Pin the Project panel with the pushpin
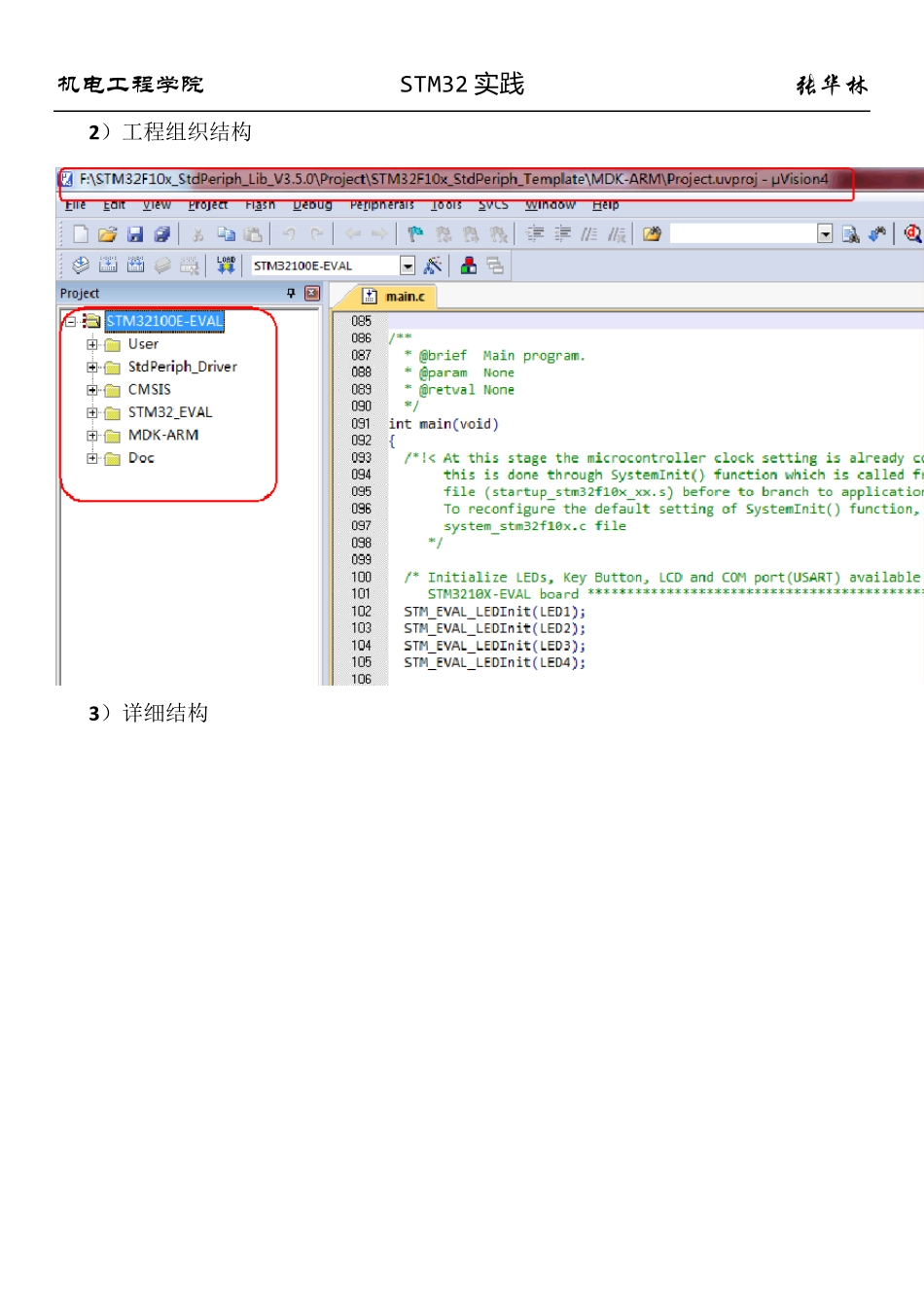924x1307 pixels. (291, 294)
